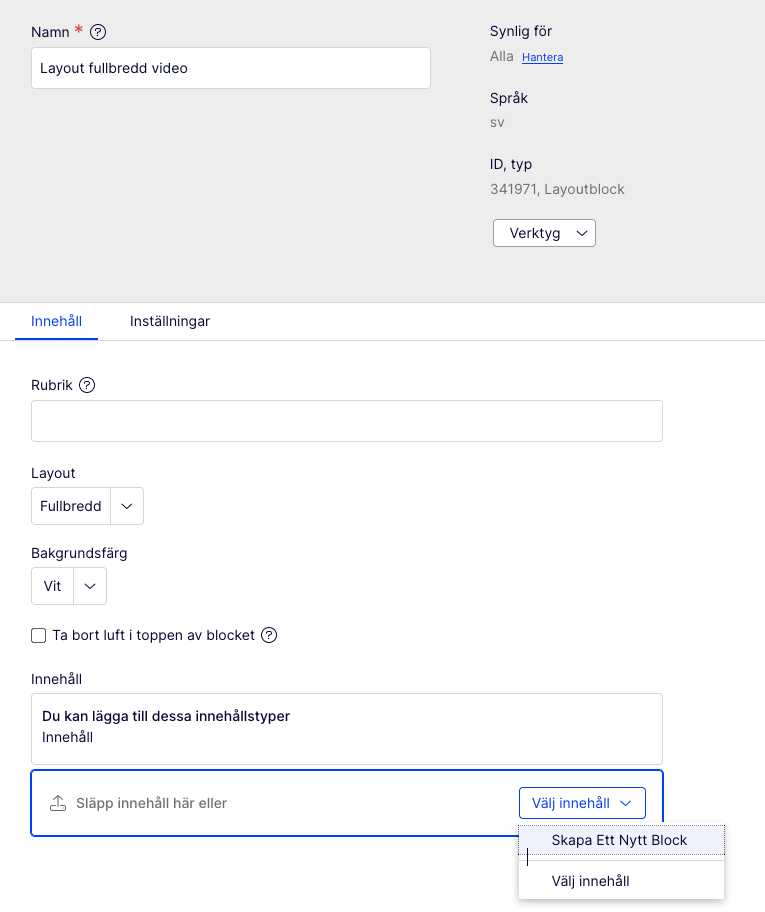Expand the Layout dropdown arrow
765x912 pixels.
pyautogui.click(x=127, y=506)
